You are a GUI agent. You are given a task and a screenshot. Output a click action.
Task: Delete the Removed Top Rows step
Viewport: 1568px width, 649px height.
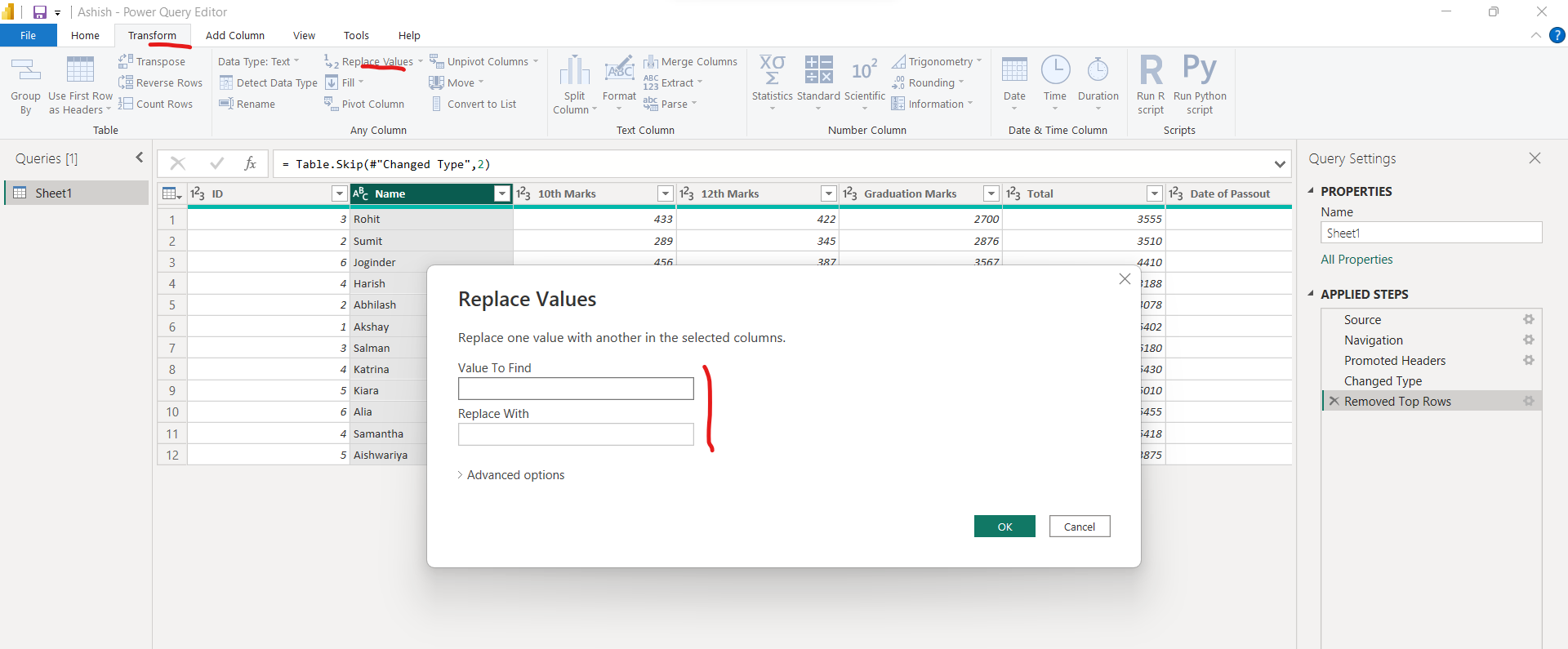[1334, 402]
